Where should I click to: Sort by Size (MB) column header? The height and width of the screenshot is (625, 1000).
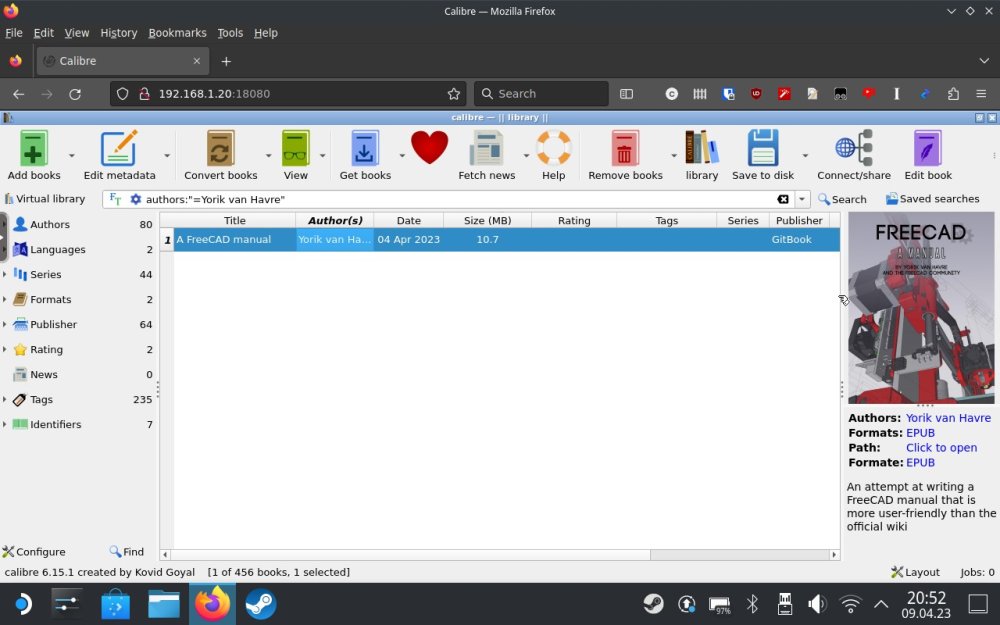pyautogui.click(x=487, y=220)
